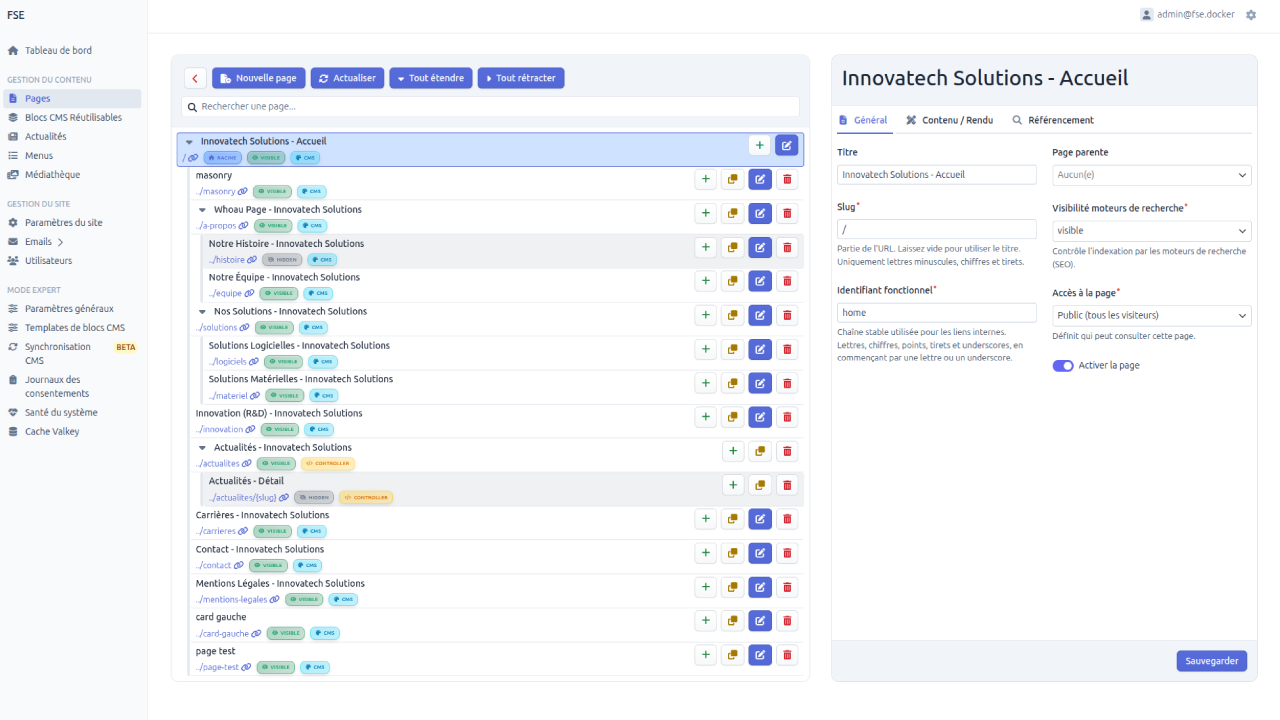Delete the page test row

coord(787,655)
